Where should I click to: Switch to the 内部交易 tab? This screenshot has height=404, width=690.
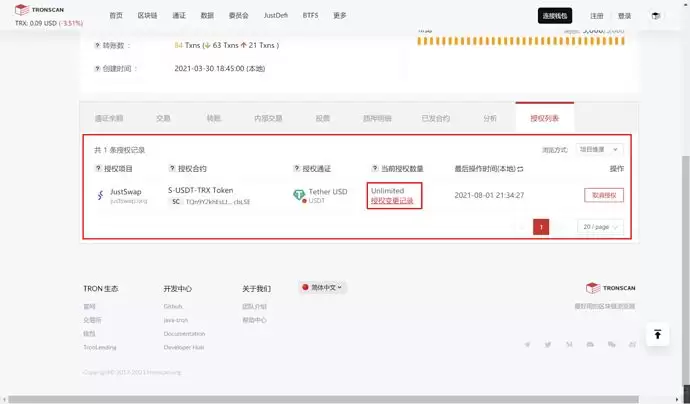coord(268,118)
